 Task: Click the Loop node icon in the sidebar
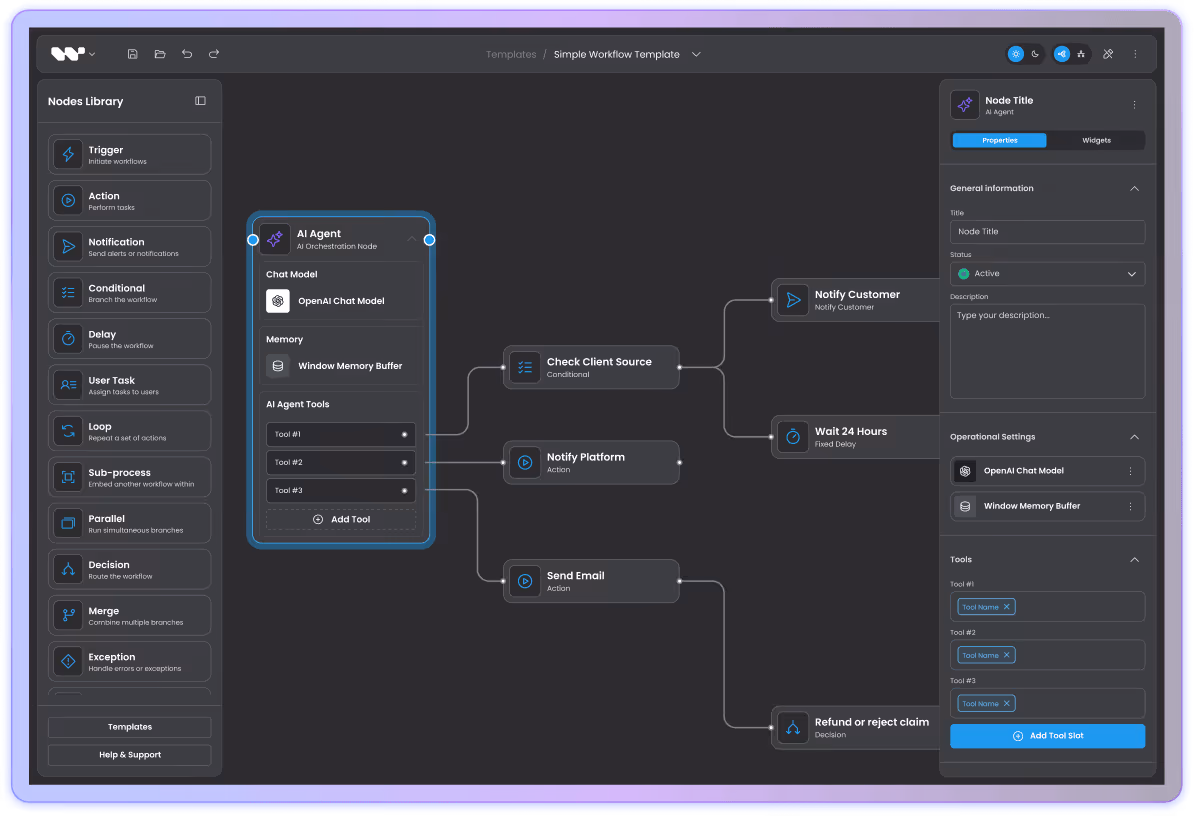pyautogui.click(x=68, y=430)
